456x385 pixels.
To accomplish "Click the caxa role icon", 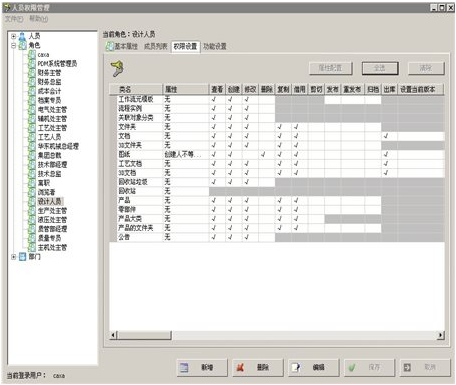I will tap(32, 54).
